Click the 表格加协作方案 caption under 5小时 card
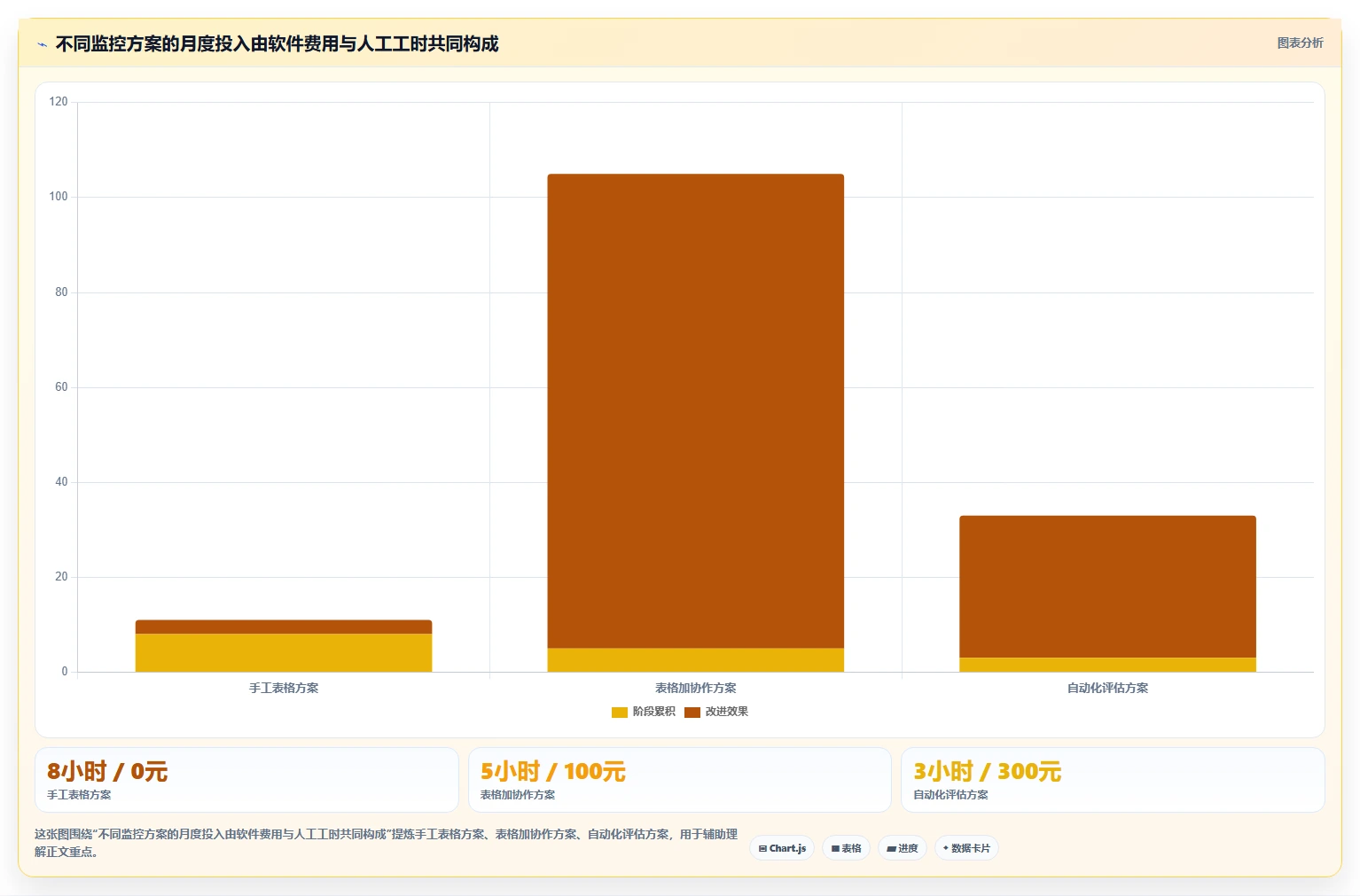Image resolution: width=1360 pixels, height=896 pixels. point(518,795)
